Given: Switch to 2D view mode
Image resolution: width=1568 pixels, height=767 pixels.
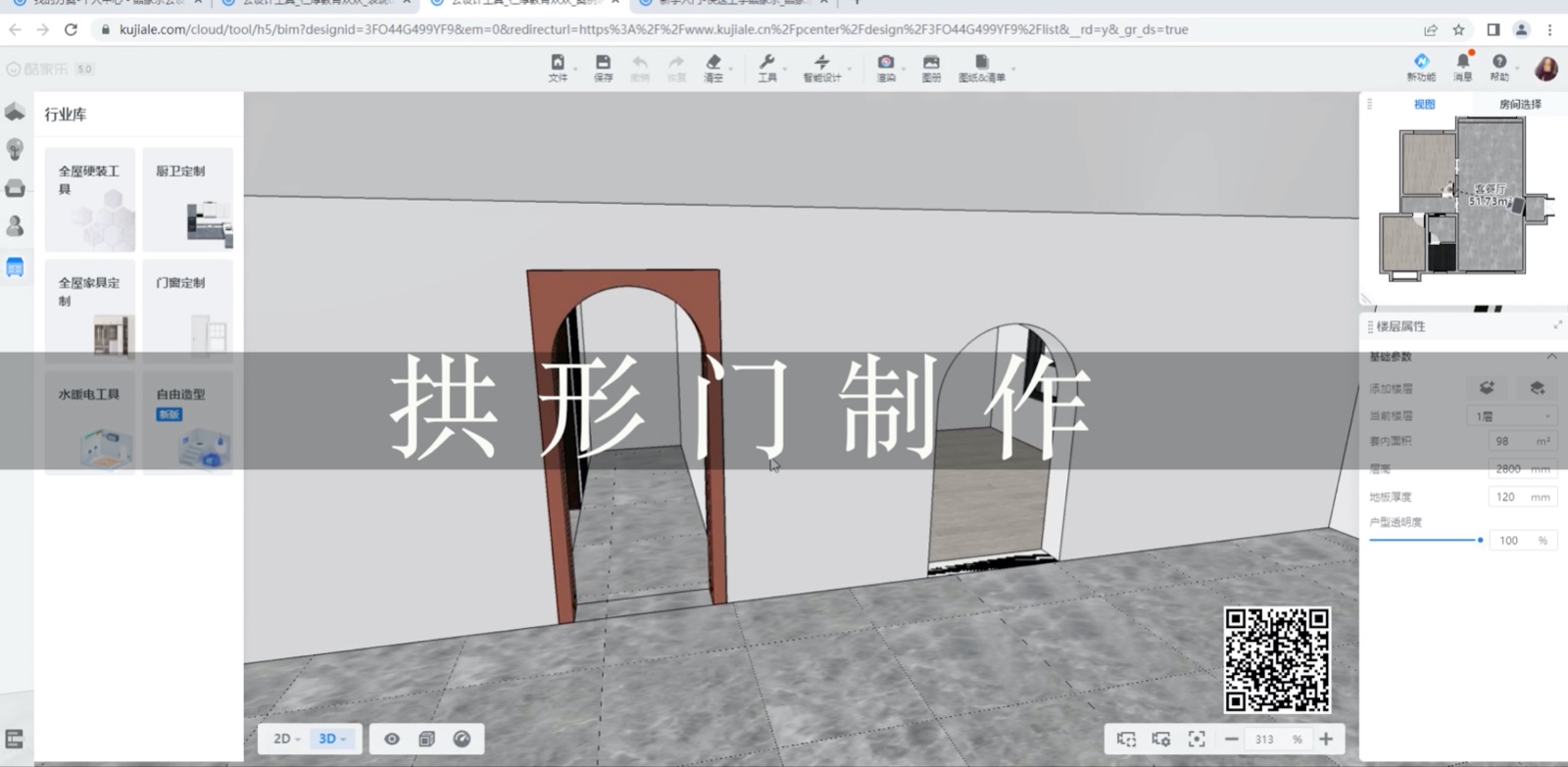Looking at the screenshot, I should pyautogui.click(x=285, y=739).
